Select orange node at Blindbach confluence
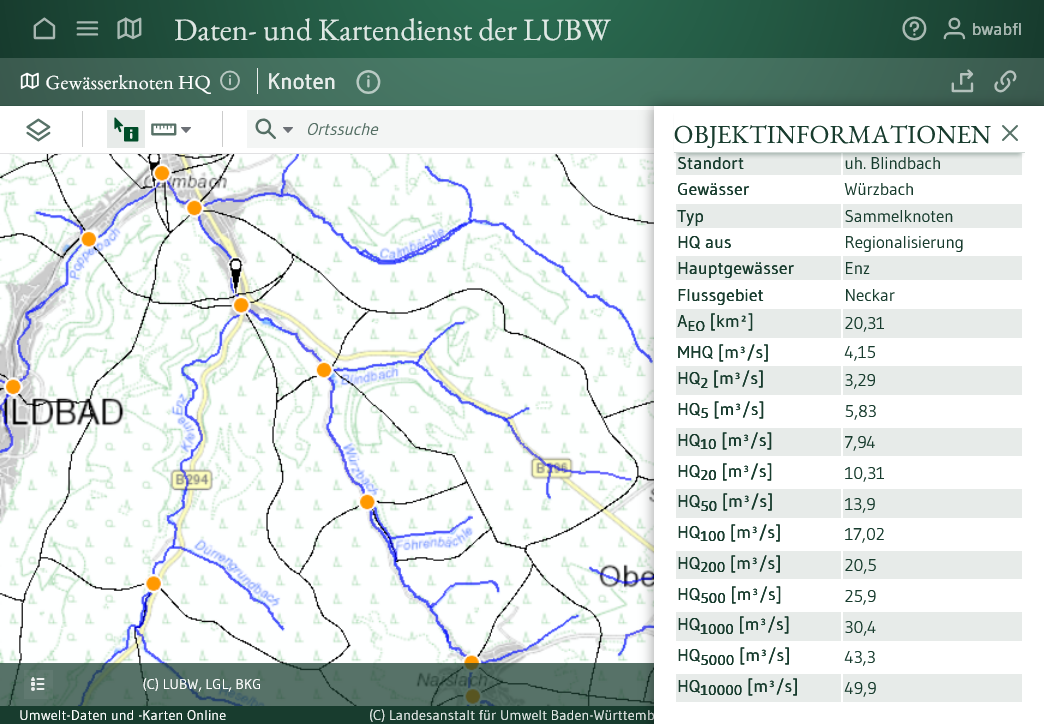The image size is (1044, 724). click(324, 370)
